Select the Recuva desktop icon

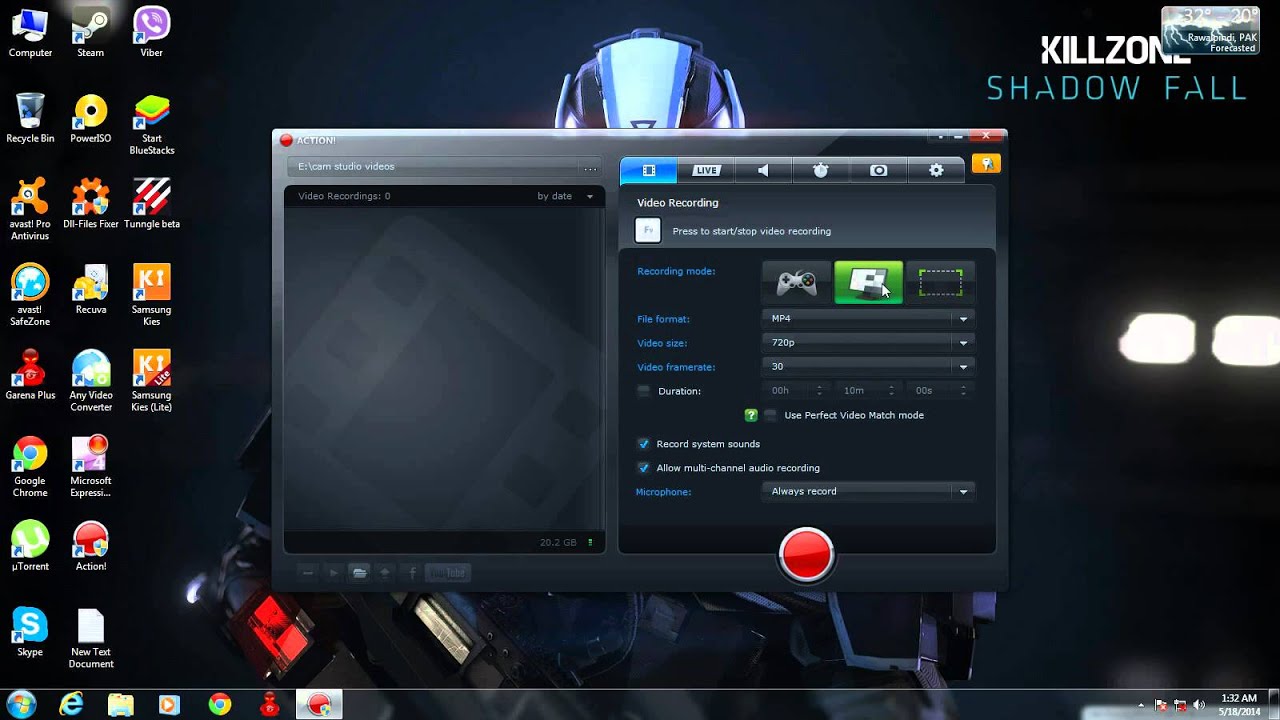(91, 289)
